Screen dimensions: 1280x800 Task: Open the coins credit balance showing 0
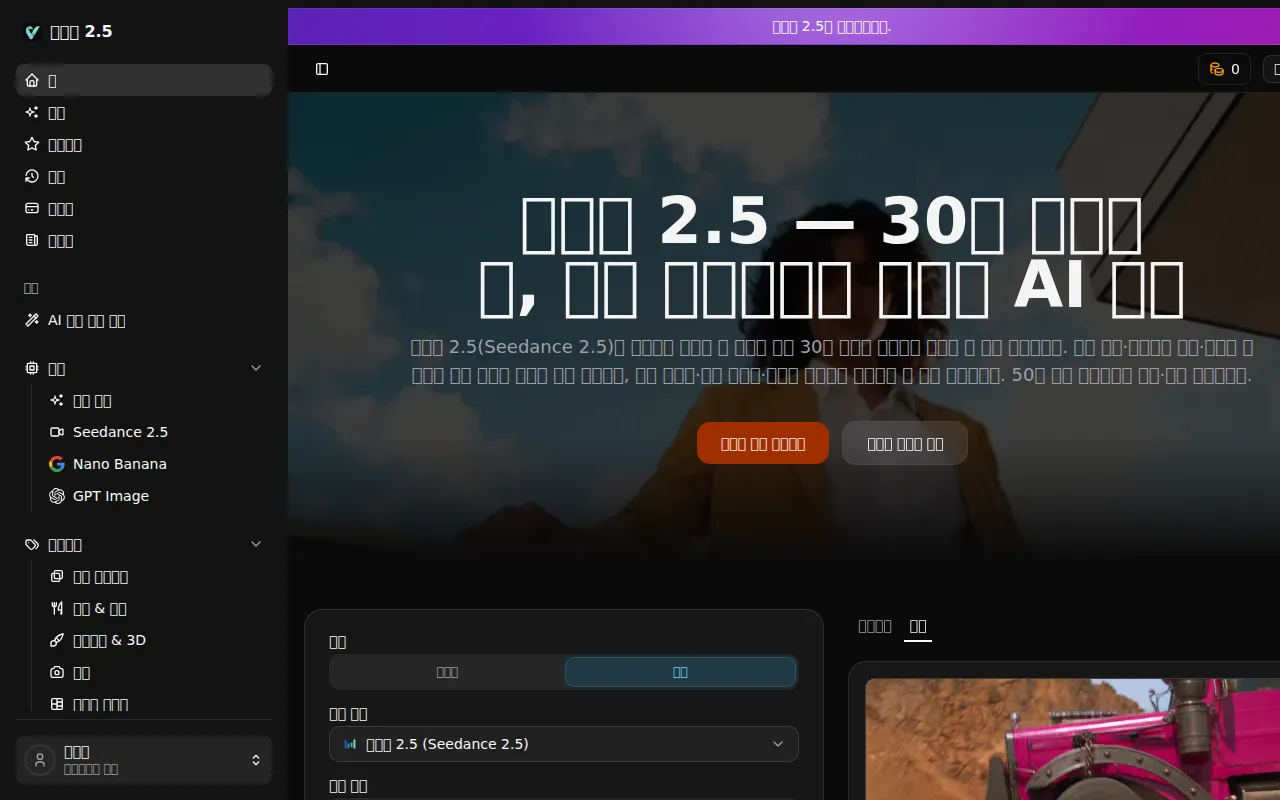point(1224,69)
